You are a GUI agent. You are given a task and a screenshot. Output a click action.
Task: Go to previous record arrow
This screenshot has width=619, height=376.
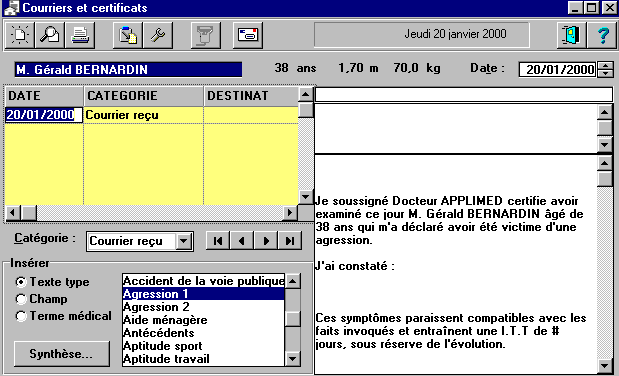(242, 241)
